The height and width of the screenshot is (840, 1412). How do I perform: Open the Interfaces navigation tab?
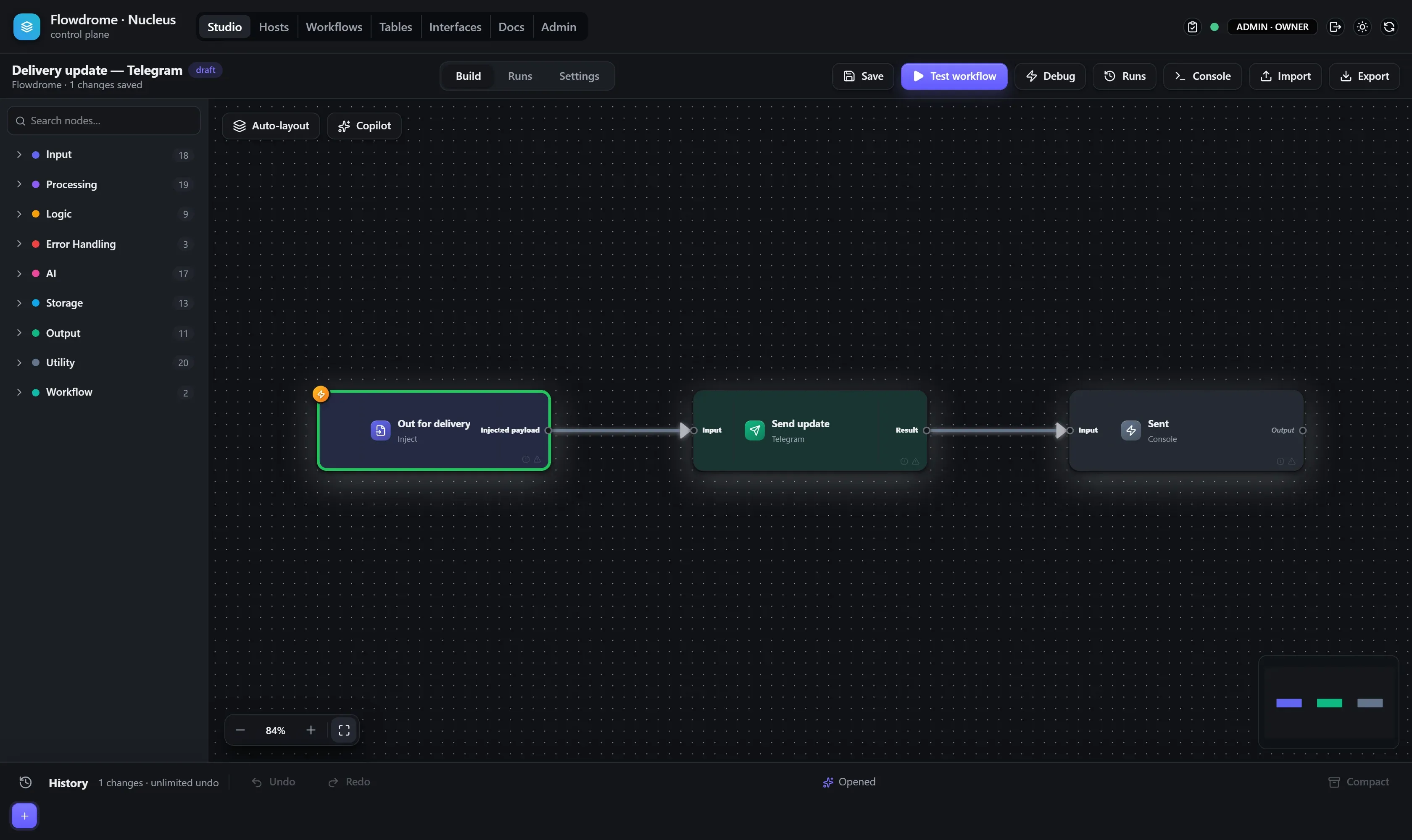click(x=455, y=26)
